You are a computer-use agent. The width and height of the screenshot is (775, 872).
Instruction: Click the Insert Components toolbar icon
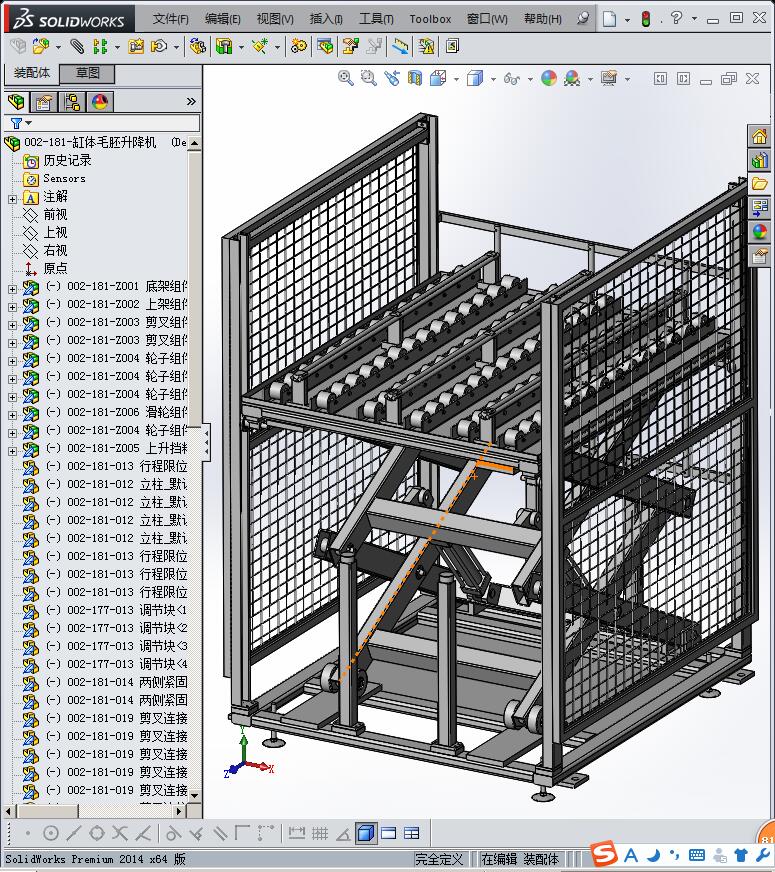pos(41,46)
